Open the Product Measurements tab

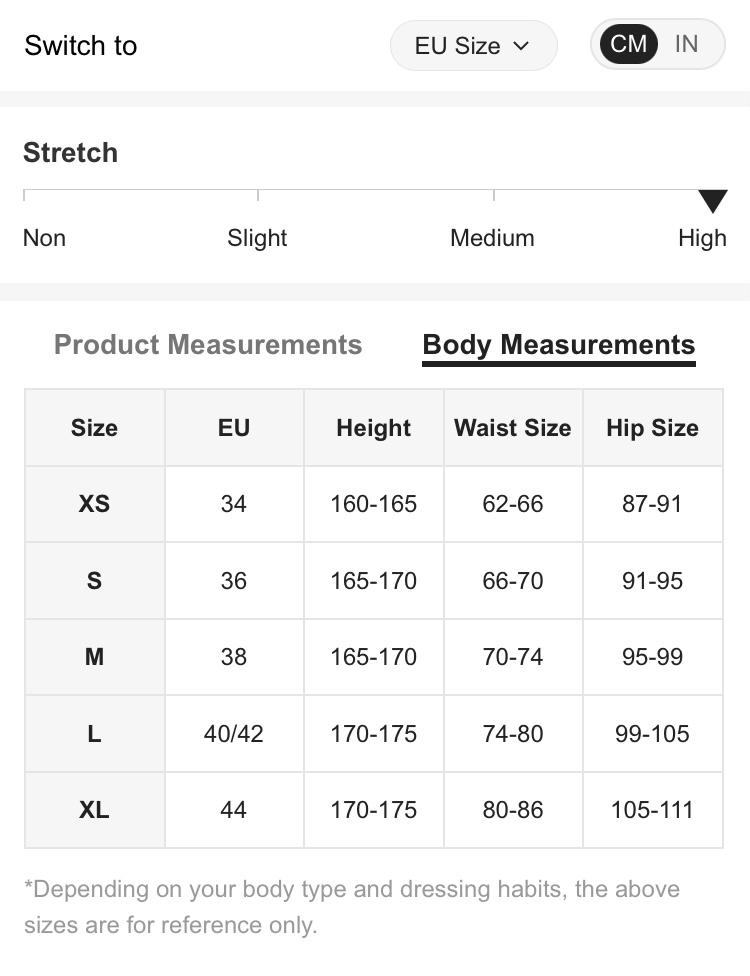(x=208, y=345)
